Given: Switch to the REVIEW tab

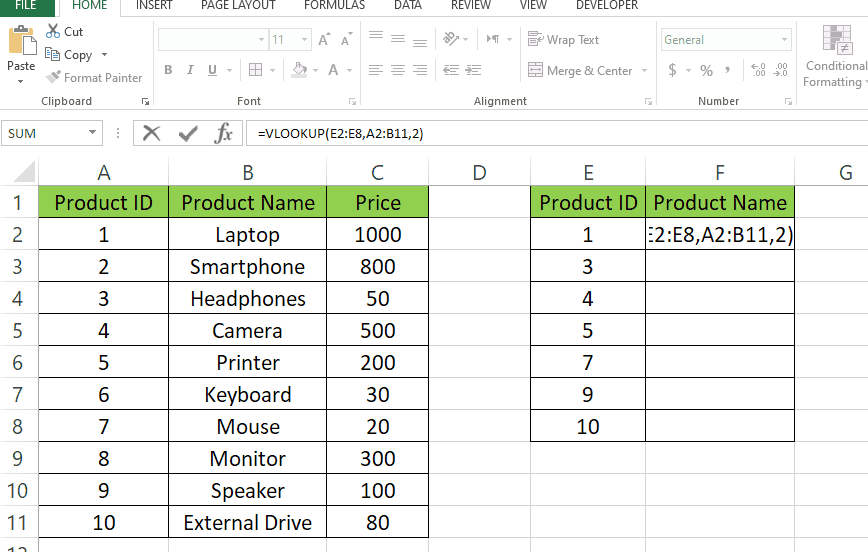Looking at the screenshot, I should [x=471, y=6].
